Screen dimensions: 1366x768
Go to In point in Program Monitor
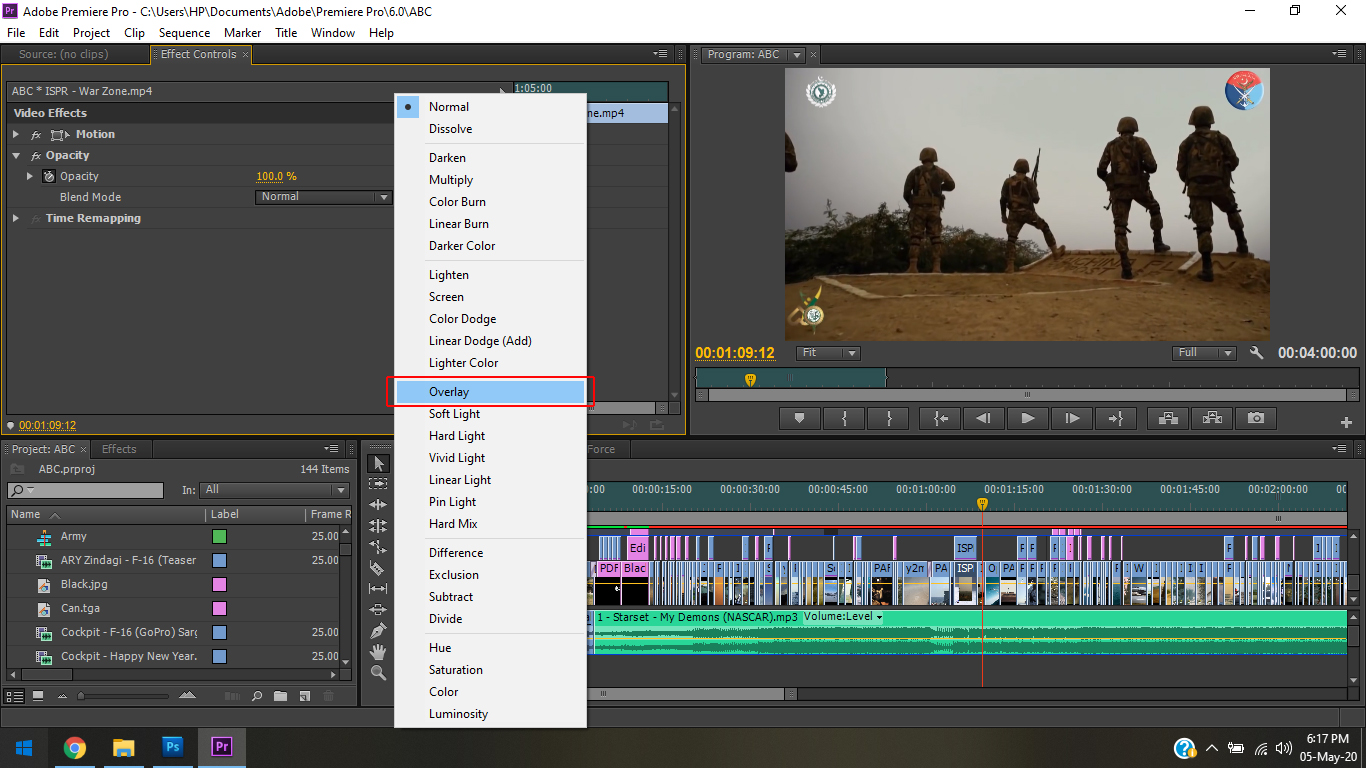(940, 419)
